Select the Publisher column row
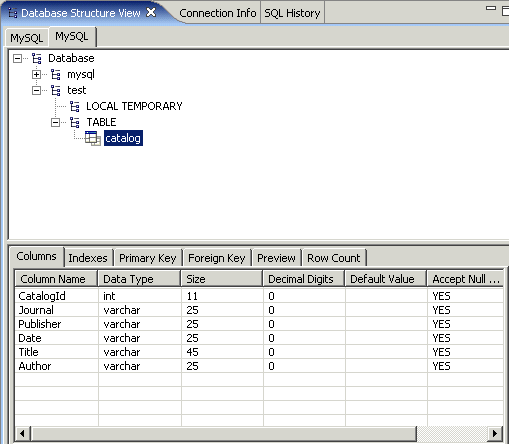Viewport: 509px width, 444px height. (259, 324)
